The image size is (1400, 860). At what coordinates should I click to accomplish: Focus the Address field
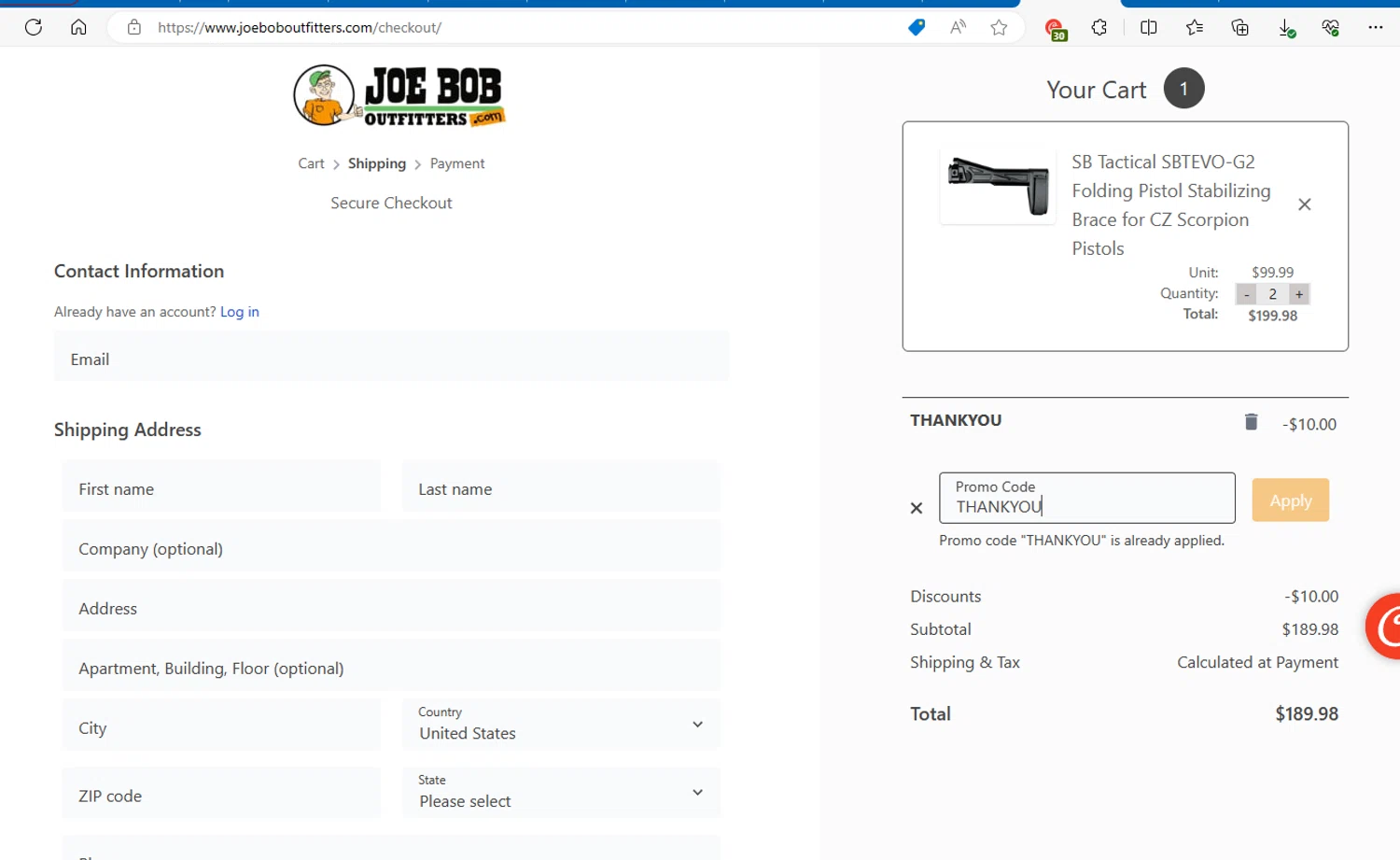point(391,605)
